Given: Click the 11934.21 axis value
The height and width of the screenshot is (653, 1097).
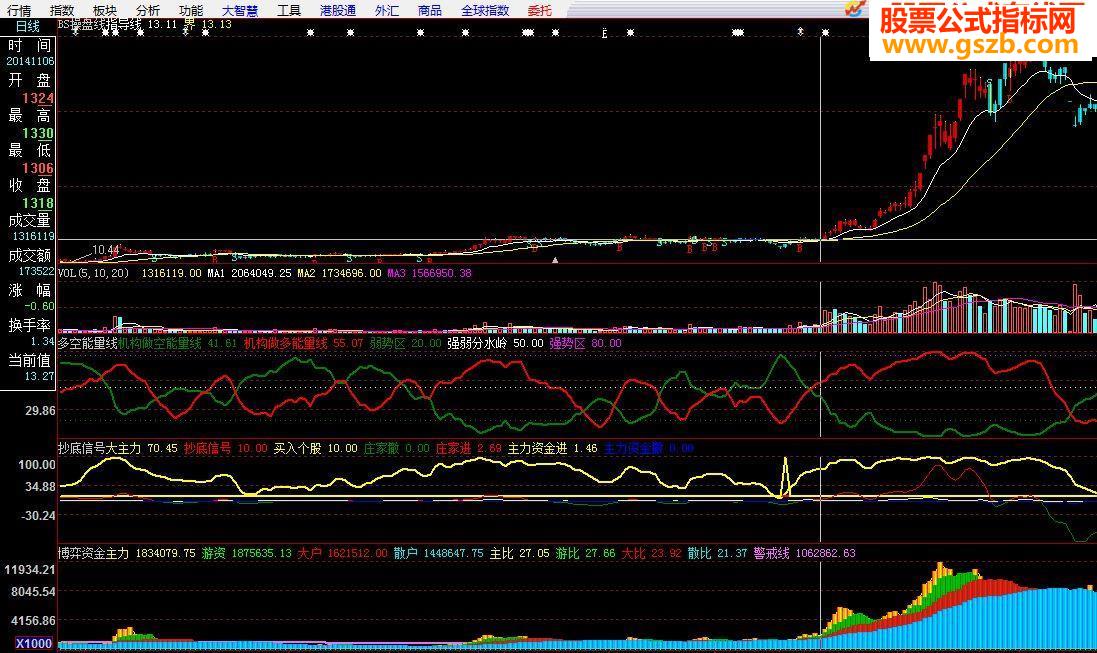Looking at the screenshot, I should click(29, 570).
